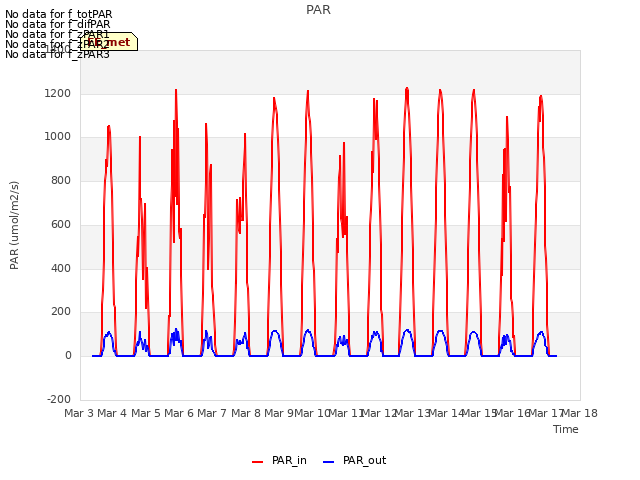Click the -200 y-axis tick label

coord(59,399)
